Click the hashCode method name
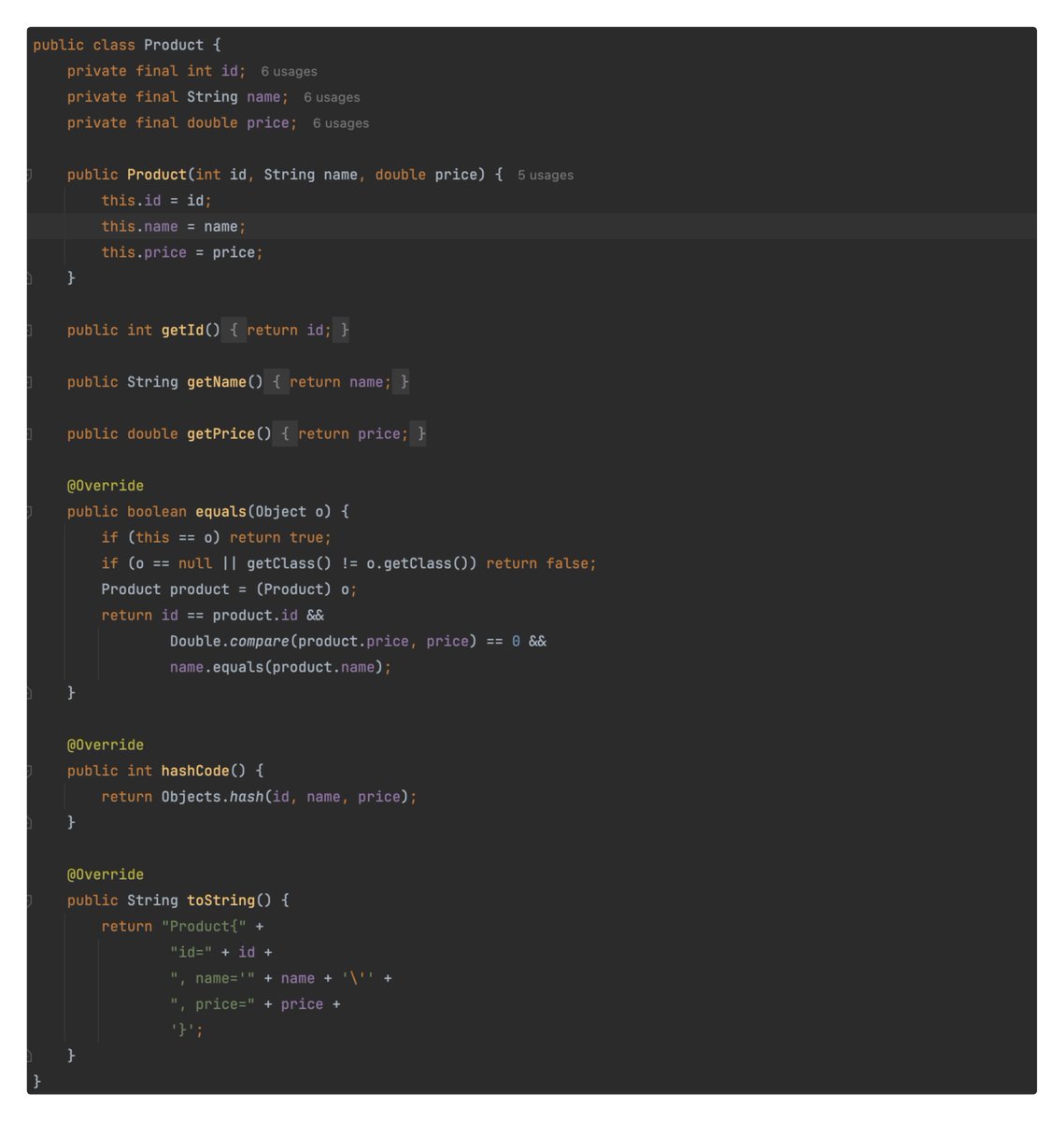The height and width of the screenshot is (1121, 1064). 195,771
